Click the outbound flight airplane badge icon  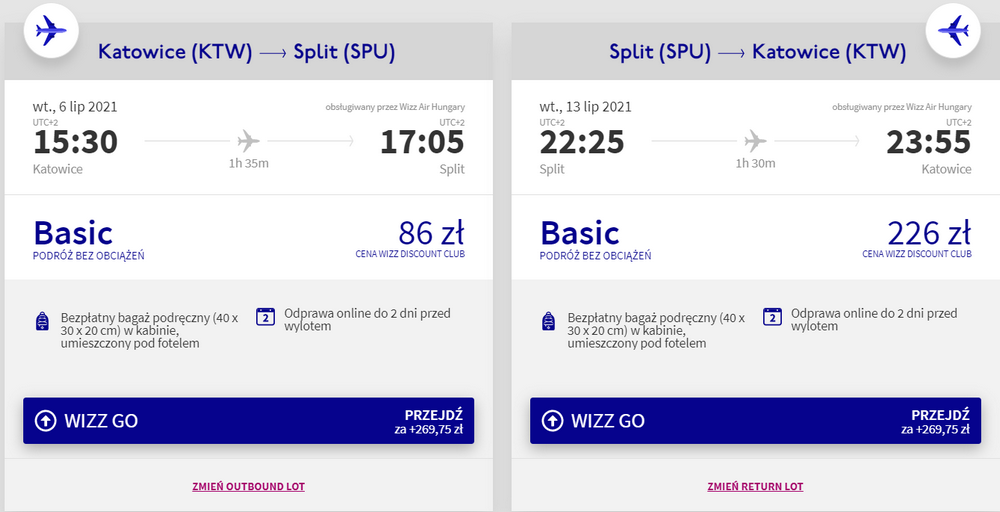point(49,31)
